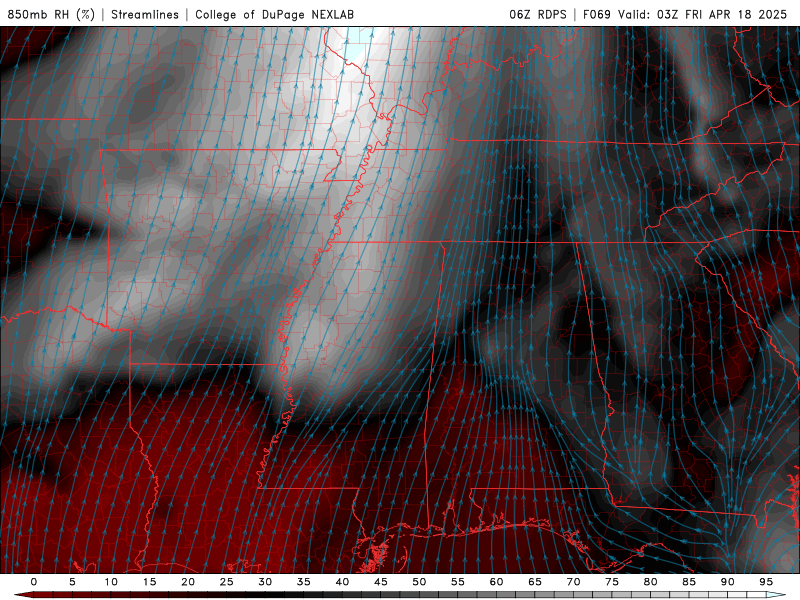Select the 65 value on the colorbar
Screen dimensions: 800x600
tap(535, 582)
